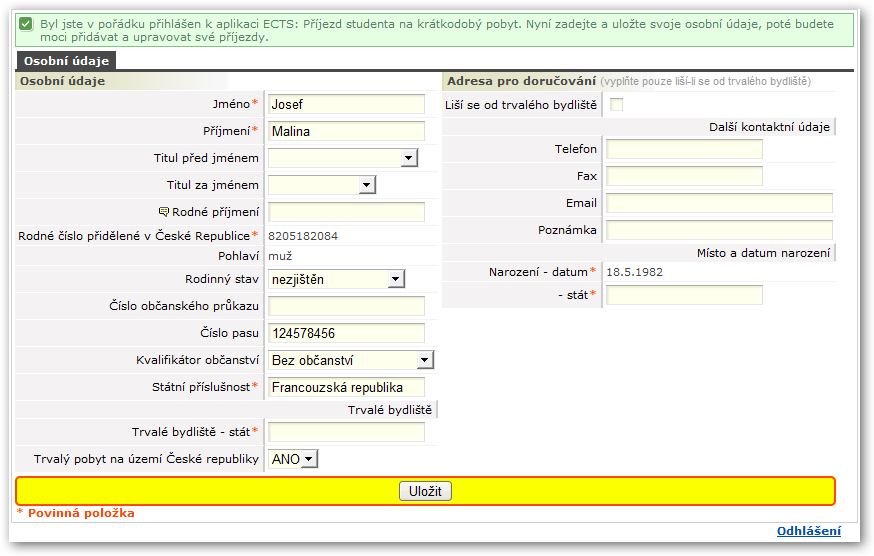Tick the Liší se od trvalého bydliště checkbox

point(616,105)
